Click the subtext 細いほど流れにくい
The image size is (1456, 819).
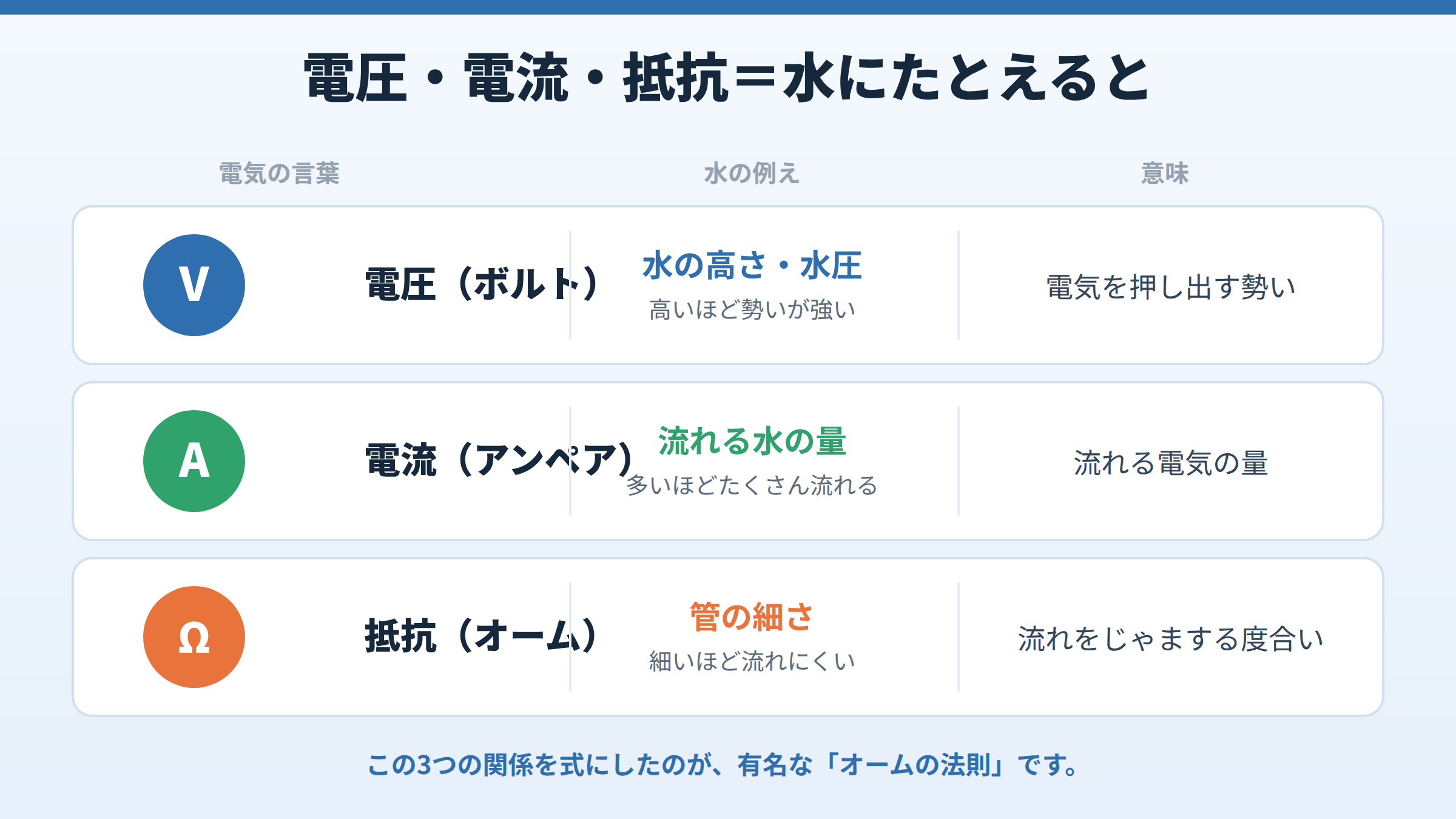(x=752, y=661)
